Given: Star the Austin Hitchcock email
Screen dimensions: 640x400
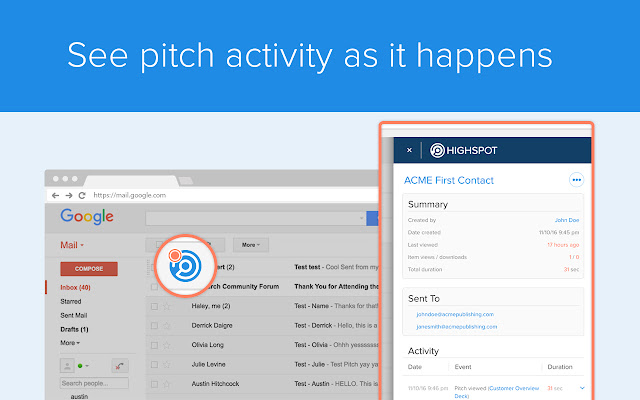Looking at the screenshot, I should [167, 384].
